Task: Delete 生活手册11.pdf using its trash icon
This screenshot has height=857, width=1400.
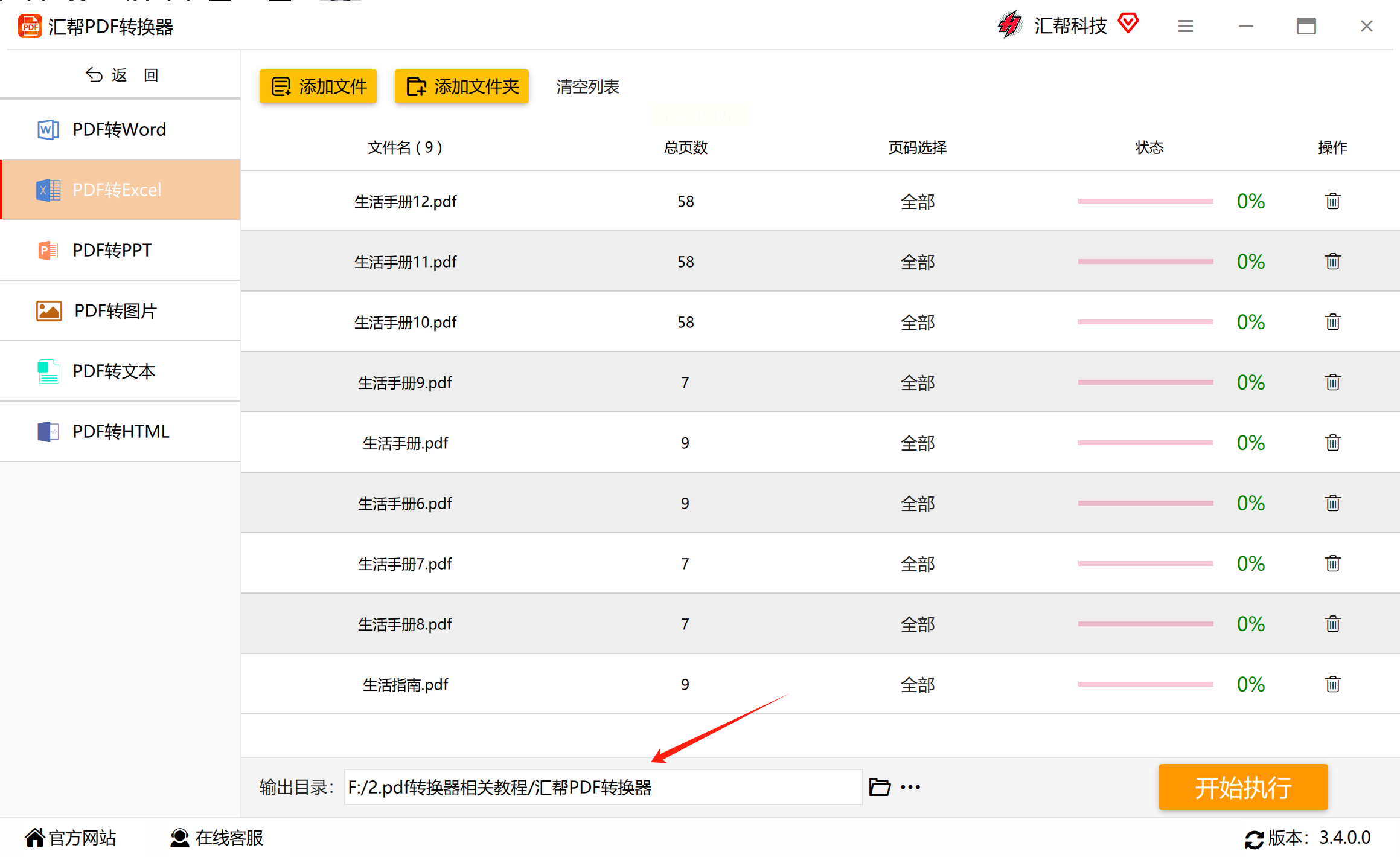Action: [x=1332, y=262]
